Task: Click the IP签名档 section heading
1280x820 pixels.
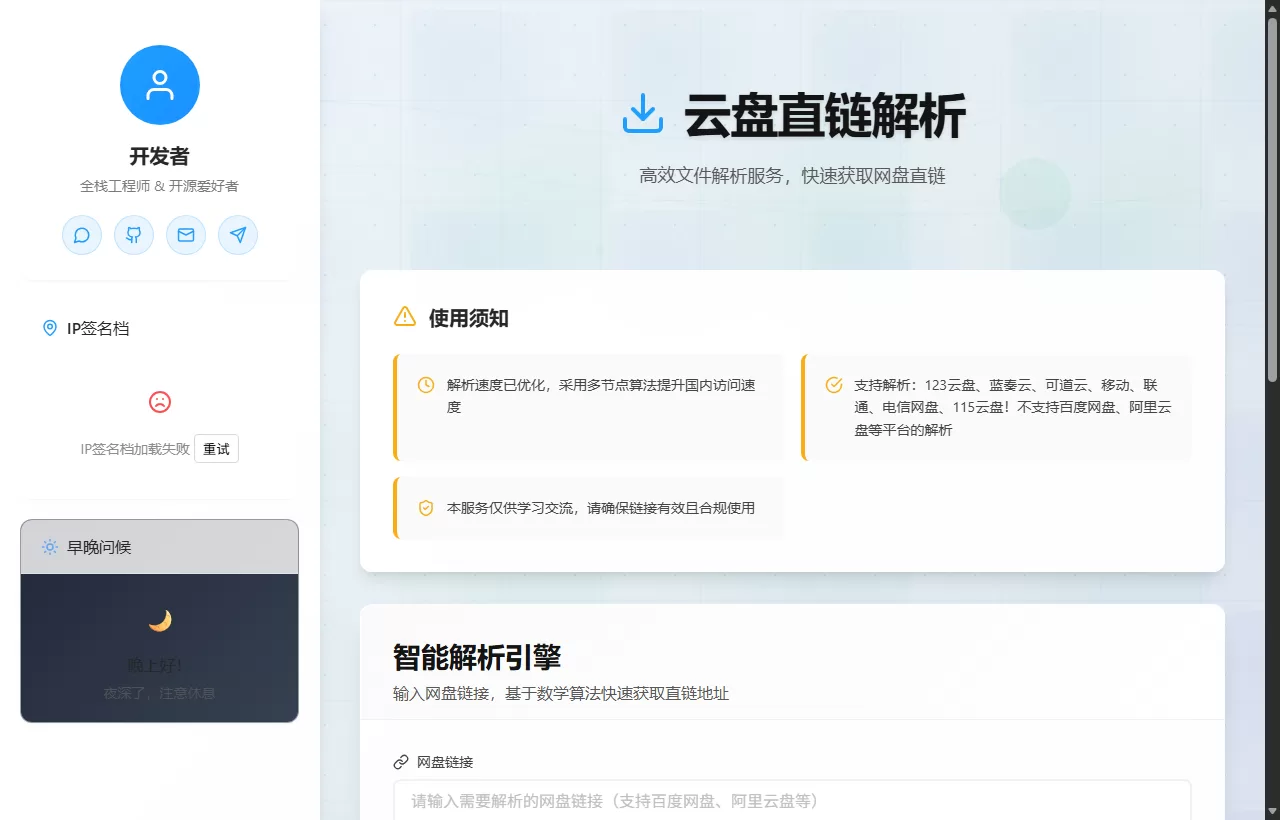Action: point(98,328)
